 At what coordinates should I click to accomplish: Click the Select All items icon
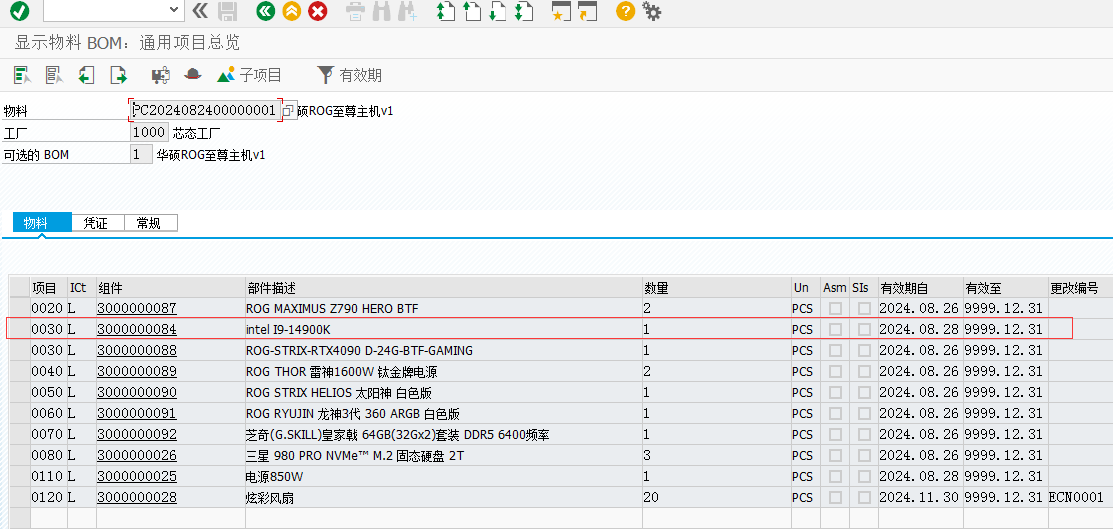click(x=23, y=75)
